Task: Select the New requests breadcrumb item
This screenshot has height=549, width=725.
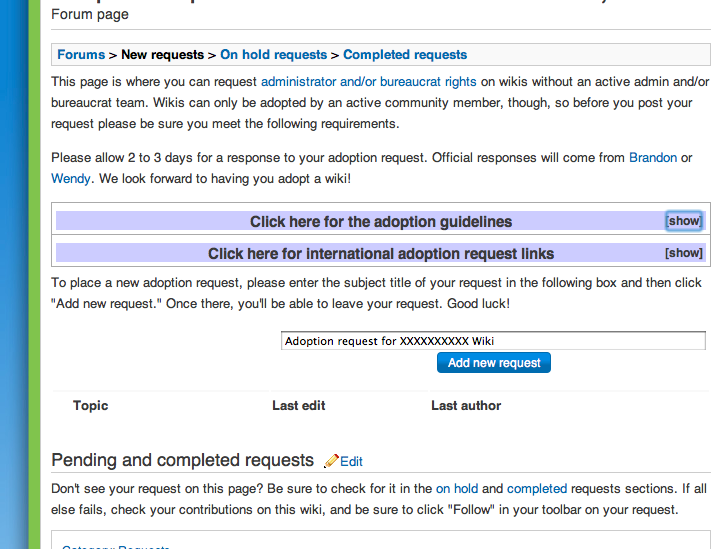Action: tap(162, 55)
